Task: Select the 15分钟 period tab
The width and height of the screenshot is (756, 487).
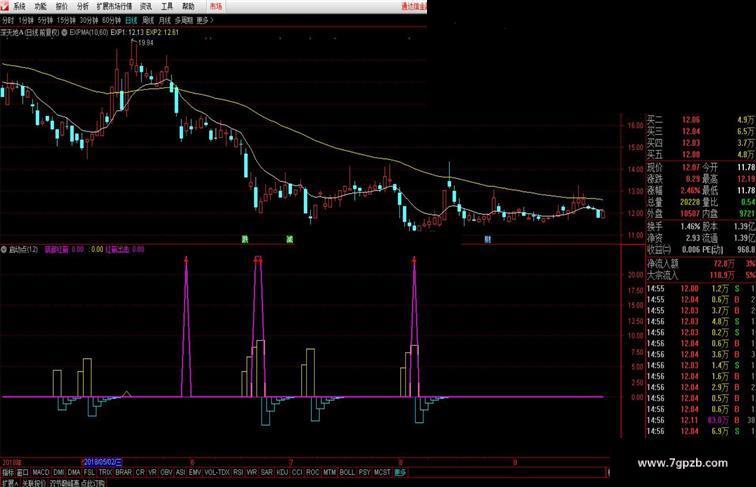Action: tap(67, 20)
